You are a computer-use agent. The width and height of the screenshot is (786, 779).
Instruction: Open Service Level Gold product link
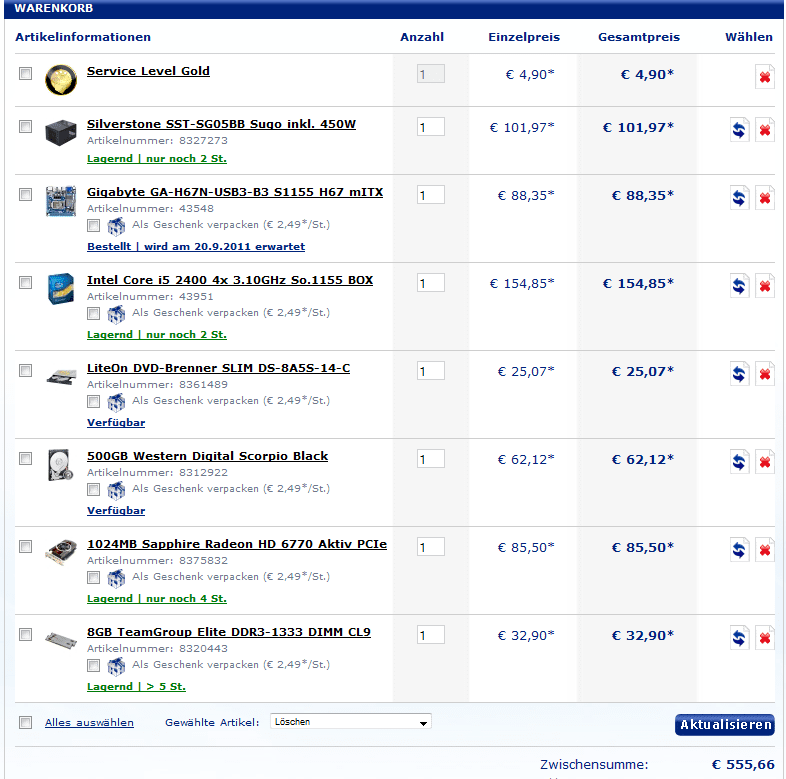pos(148,71)
